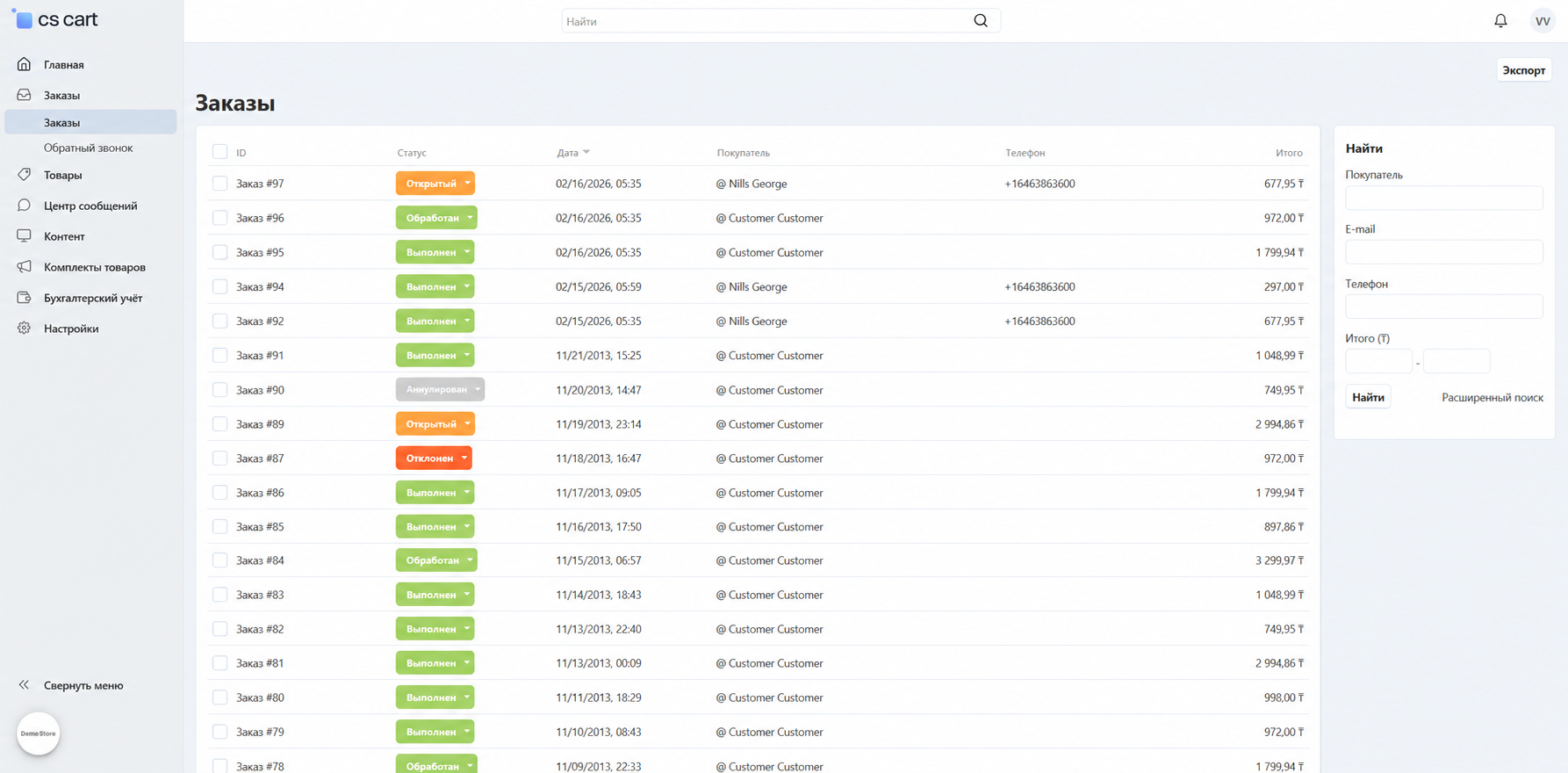Select the checkbox for Заказ #91
The image size is (1568, 773).
point(219,355)
